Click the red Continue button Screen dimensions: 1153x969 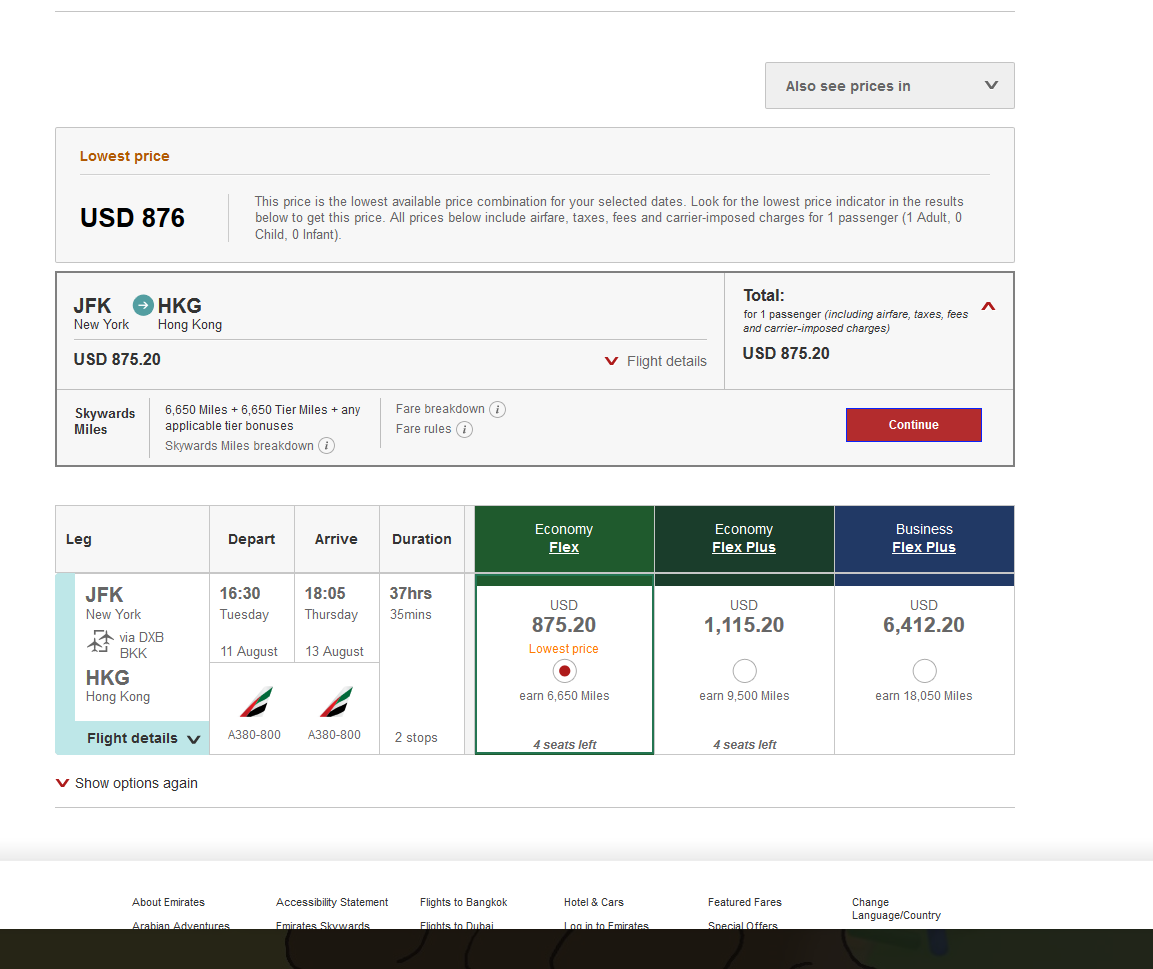pyautogui.click(x=913, y=425)
